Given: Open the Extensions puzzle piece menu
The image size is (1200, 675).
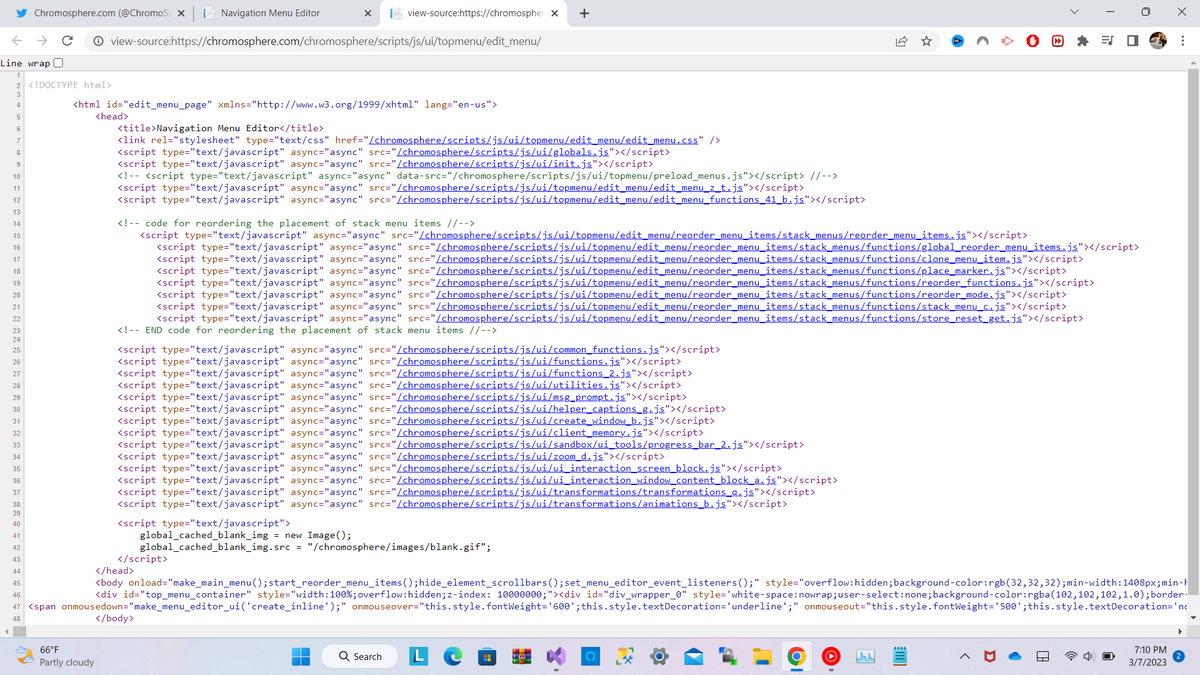Looking at the screenshot, I should coord(1083,41).
